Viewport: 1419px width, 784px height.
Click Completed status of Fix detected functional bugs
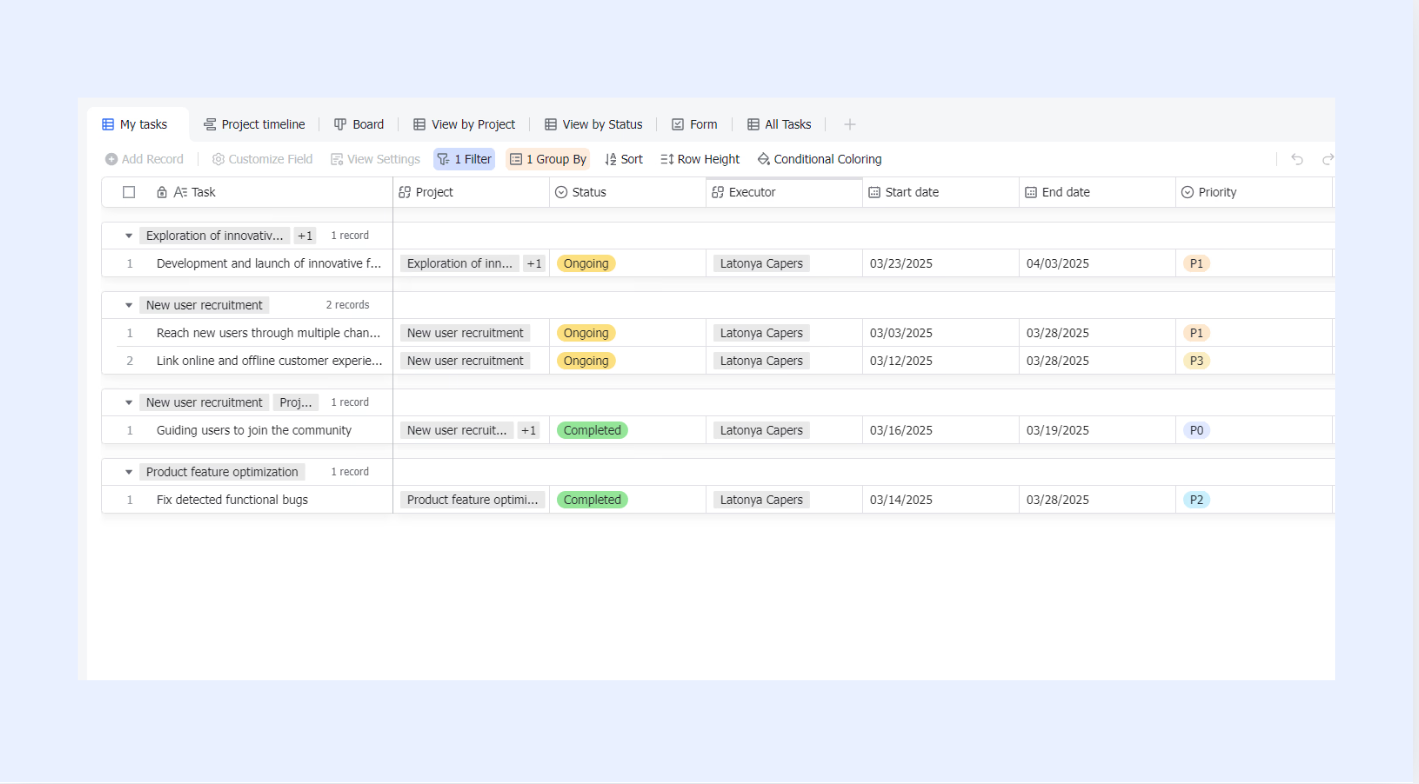592,500
